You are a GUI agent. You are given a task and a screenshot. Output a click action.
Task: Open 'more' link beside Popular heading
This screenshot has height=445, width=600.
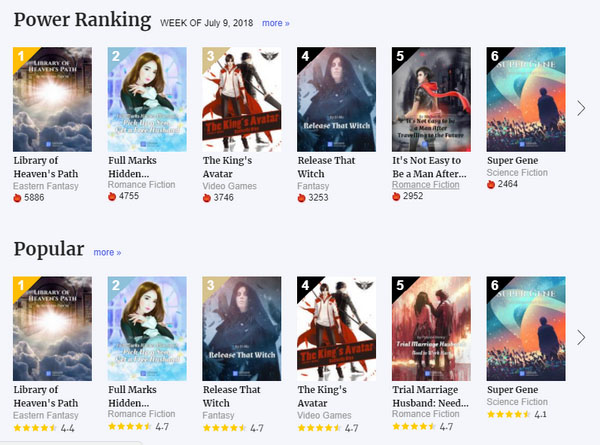point(107,253)
